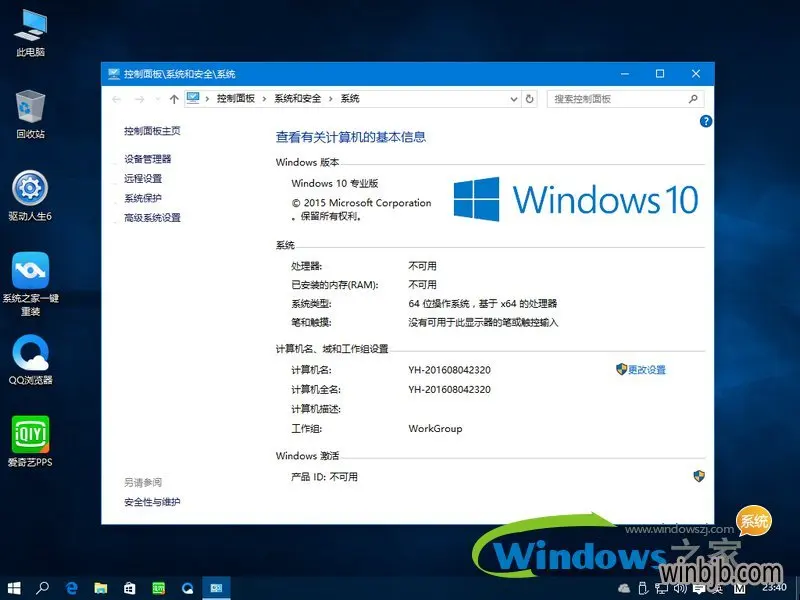Click the refresh button beside the address bar

[x=531, y=99]
